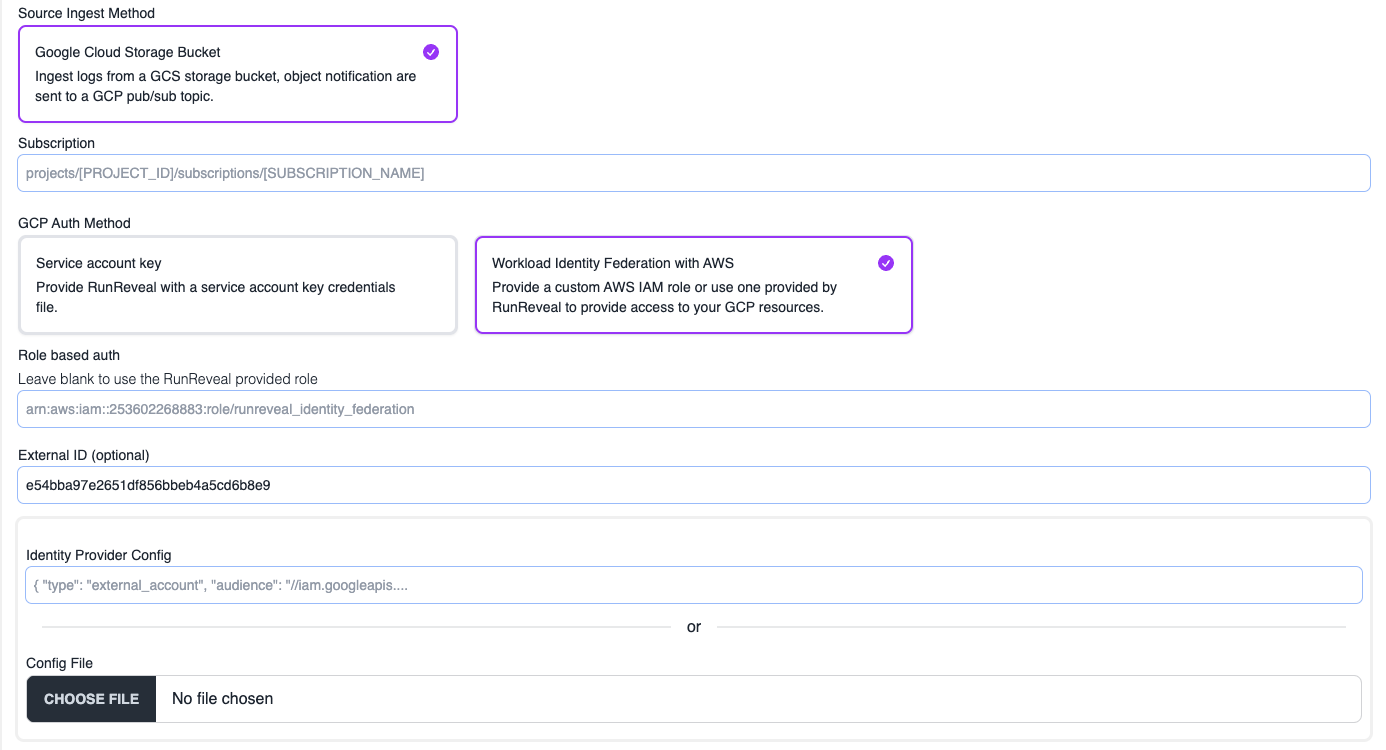The image size is (1386, 750).
Task: Click the External ID (optional) label
Action: click(x=84, y=454)
